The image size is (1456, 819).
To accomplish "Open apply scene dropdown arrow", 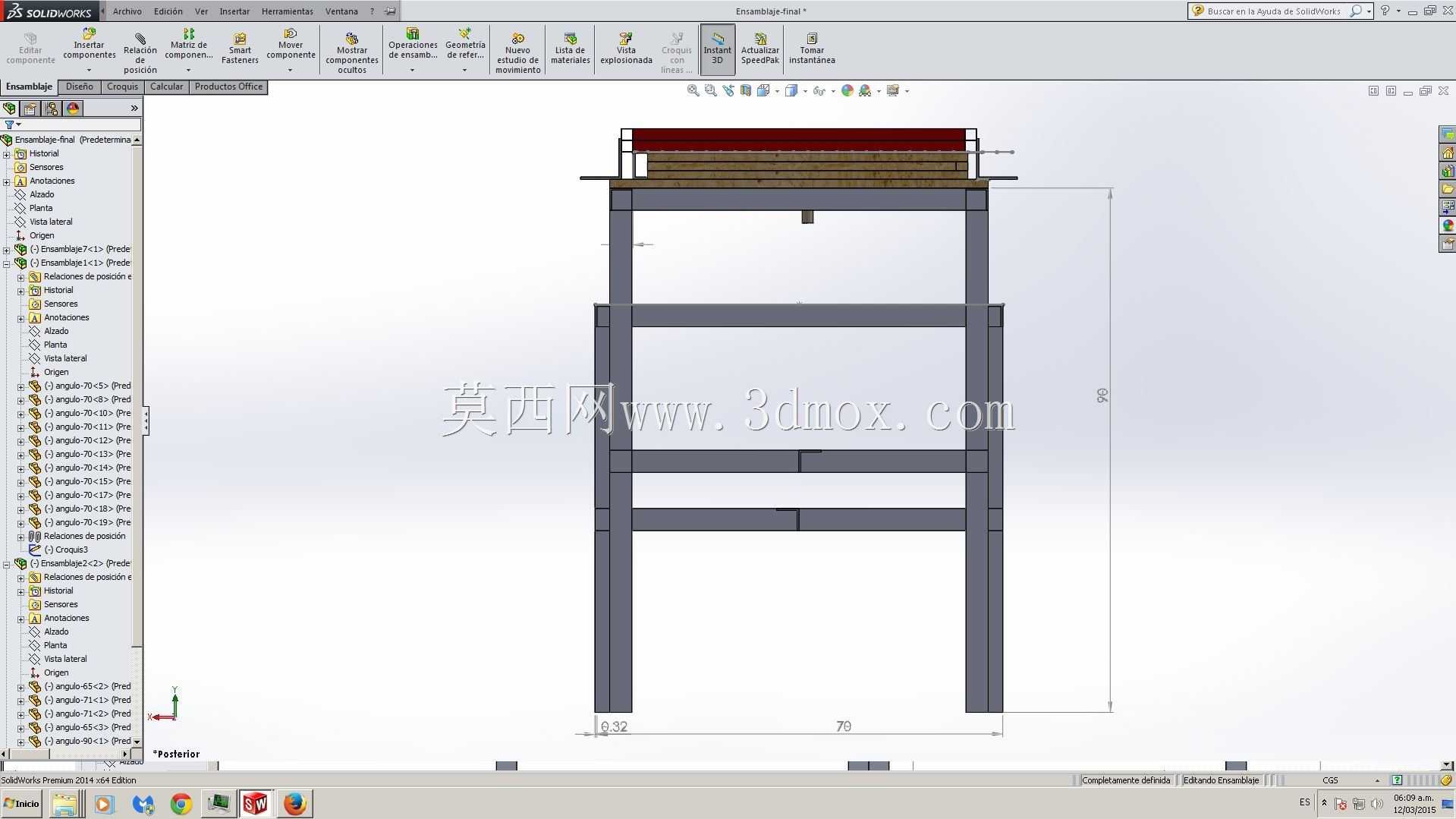I will coord(879,91).
